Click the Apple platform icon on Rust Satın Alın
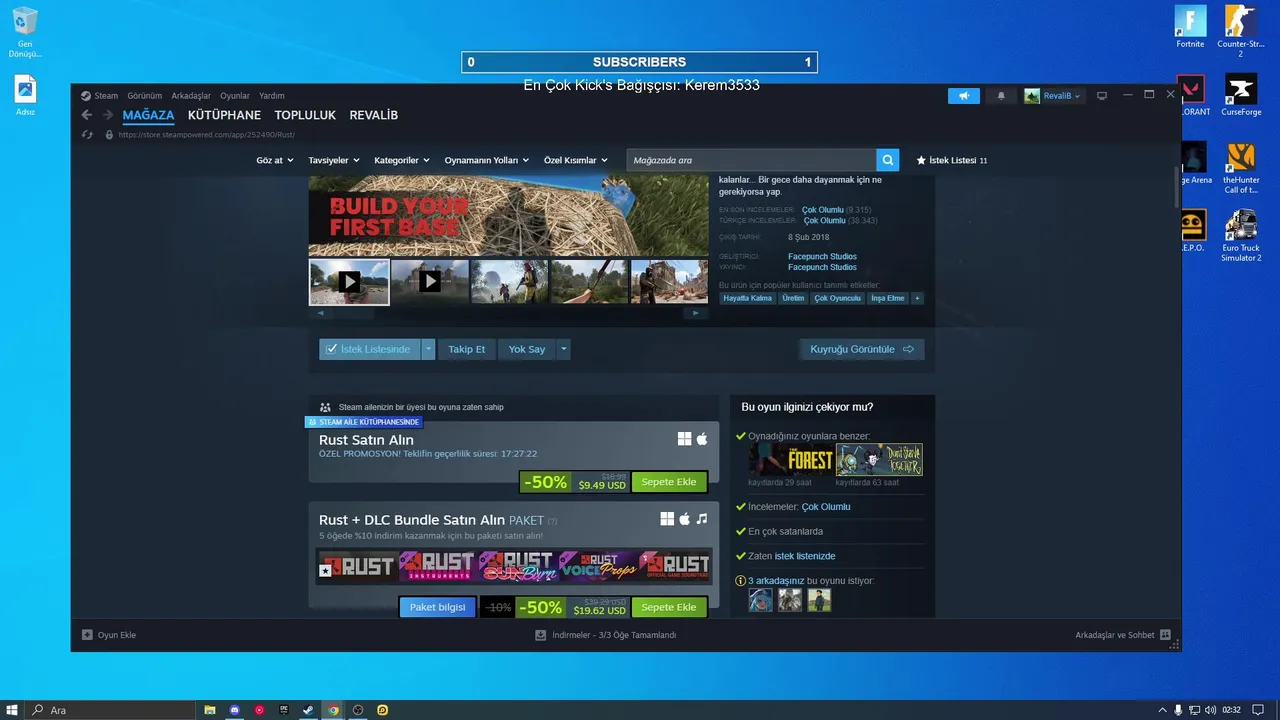 [x=702, y=439]
